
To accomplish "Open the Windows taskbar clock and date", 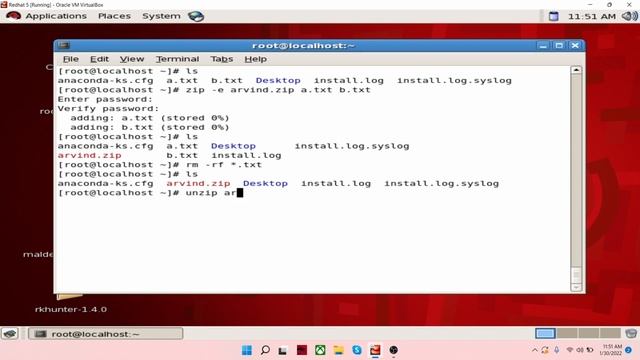I will [x=611, y=350].
